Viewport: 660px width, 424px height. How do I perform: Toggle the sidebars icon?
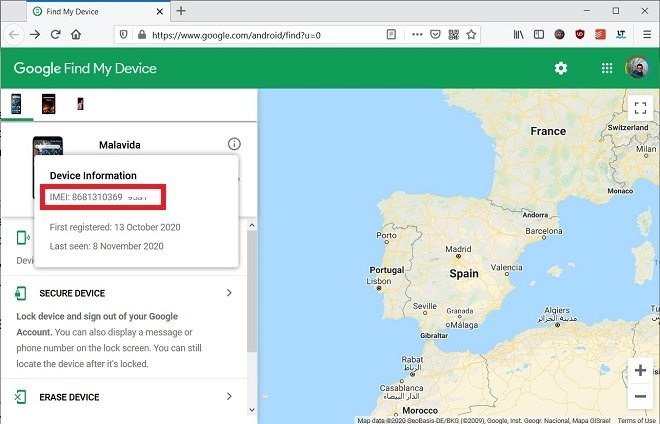tap(539, 35)
